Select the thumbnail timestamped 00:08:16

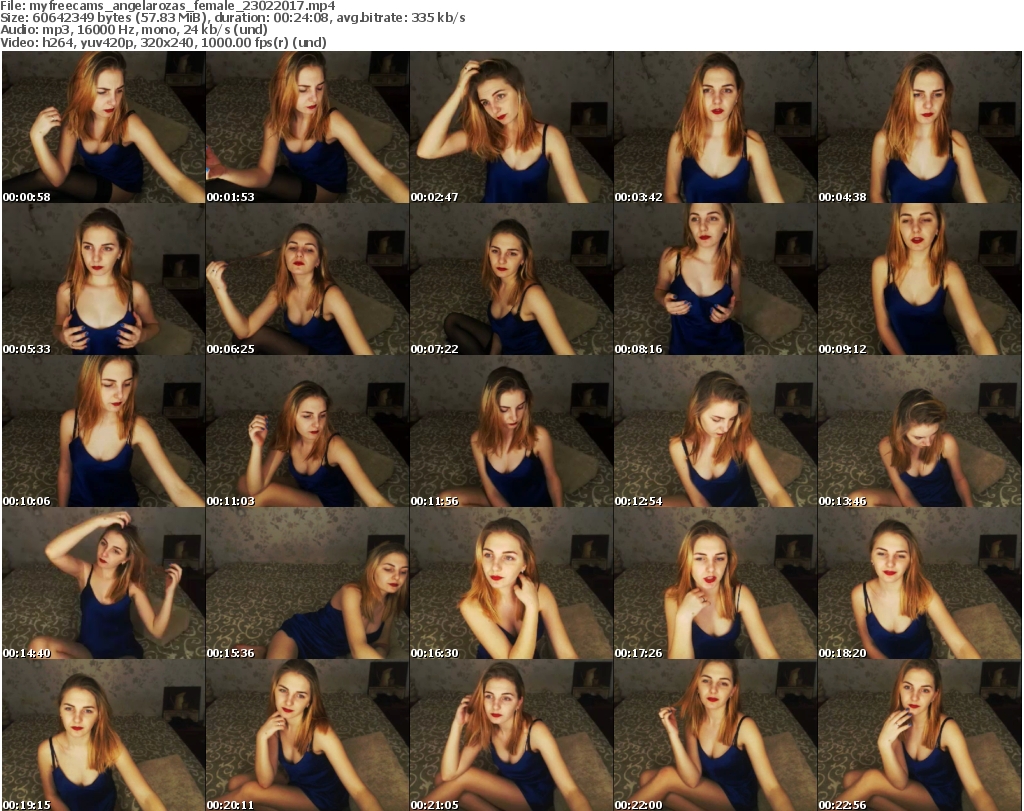pos(715,279)
